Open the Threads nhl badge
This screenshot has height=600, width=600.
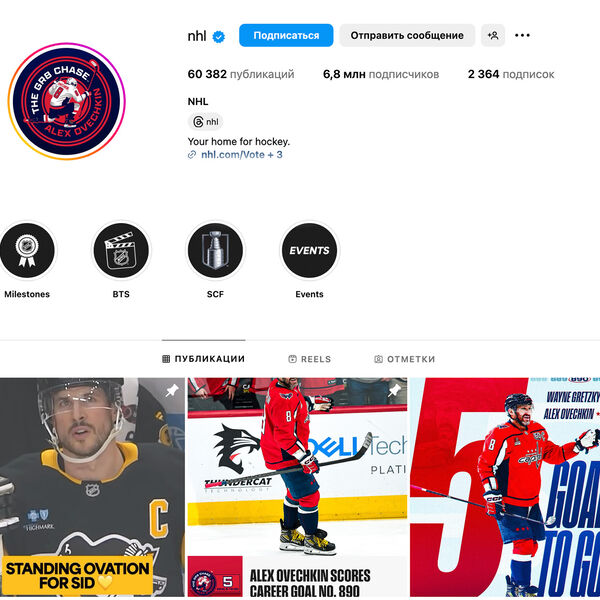tap(205, 122)
